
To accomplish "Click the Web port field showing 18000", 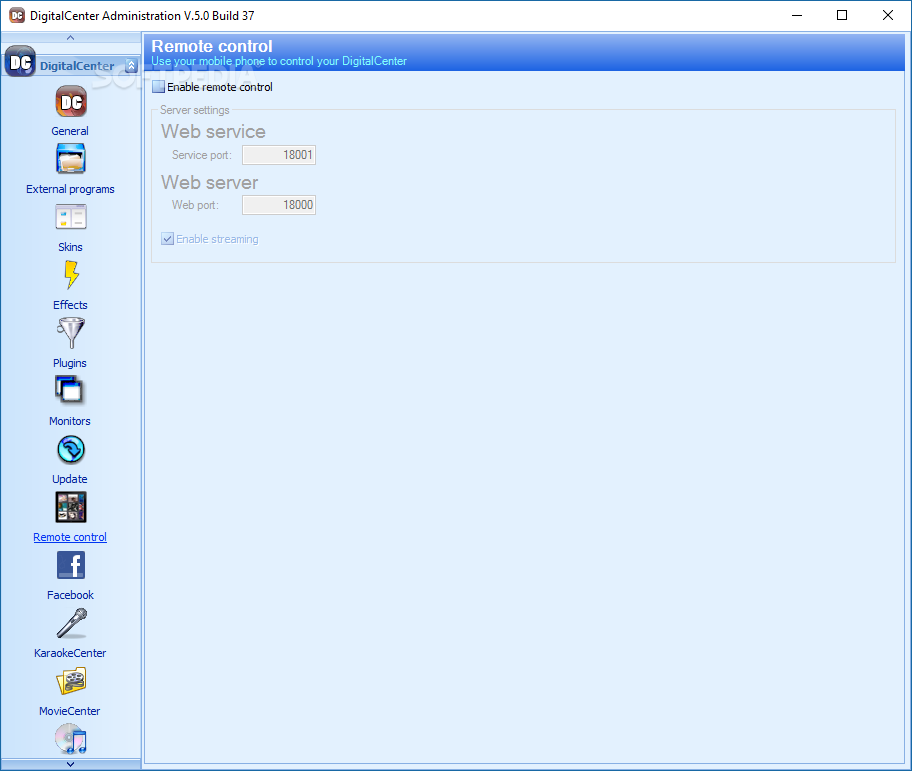I will click(x=279, y=205).
